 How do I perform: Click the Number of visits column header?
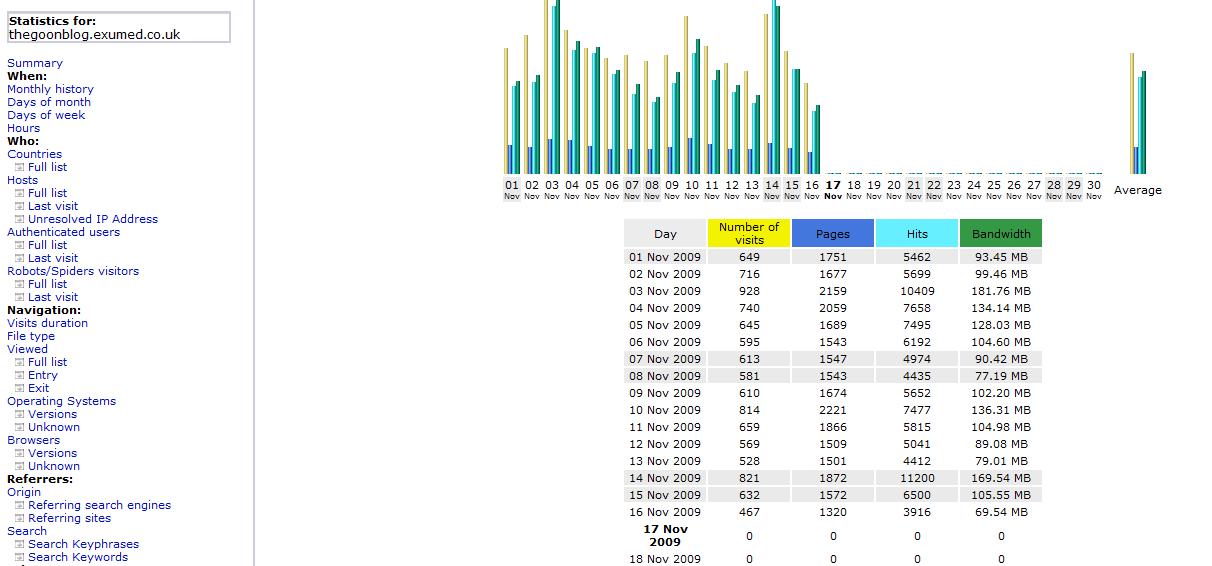tap(749, 233)
